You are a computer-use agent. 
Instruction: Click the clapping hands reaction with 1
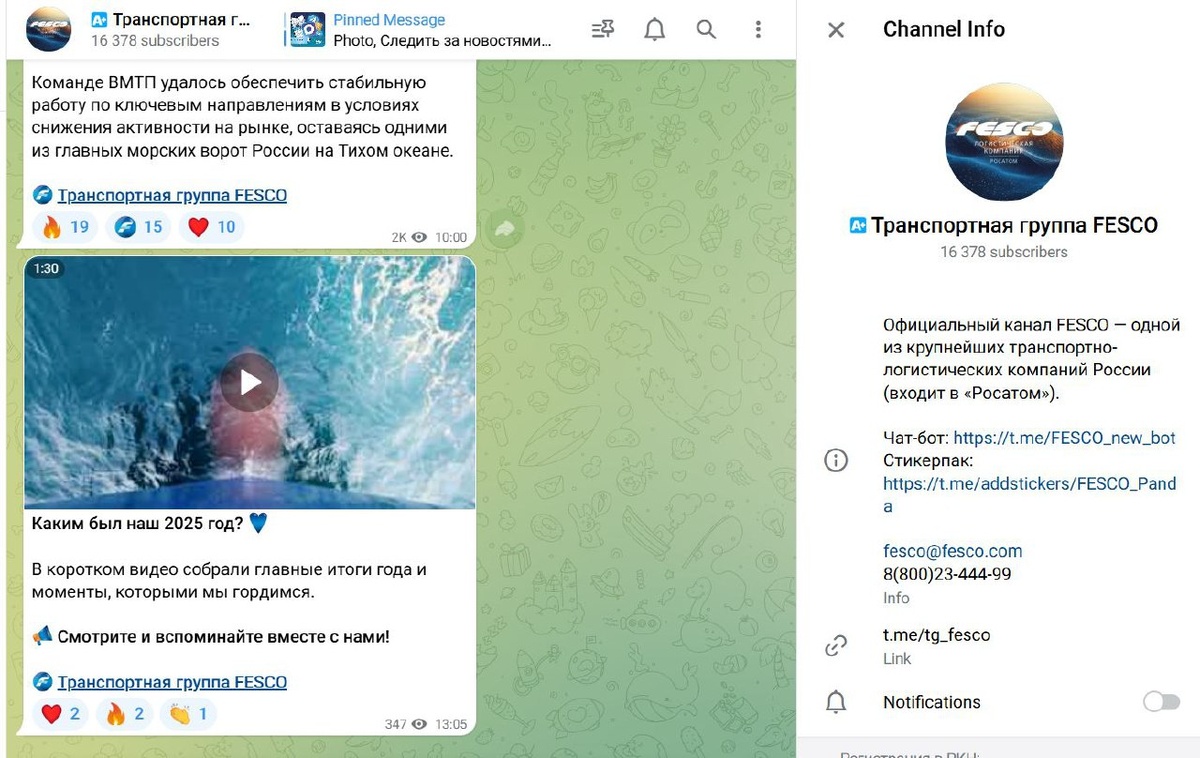coord(189,714)
